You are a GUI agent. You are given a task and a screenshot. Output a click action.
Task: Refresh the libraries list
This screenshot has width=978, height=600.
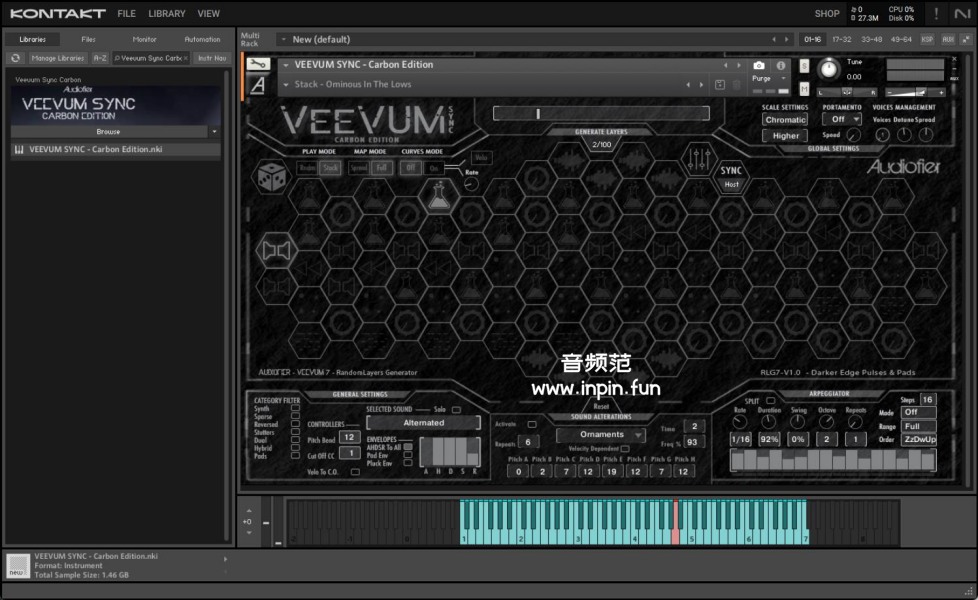pyautogui.click(x=16, y=58)
